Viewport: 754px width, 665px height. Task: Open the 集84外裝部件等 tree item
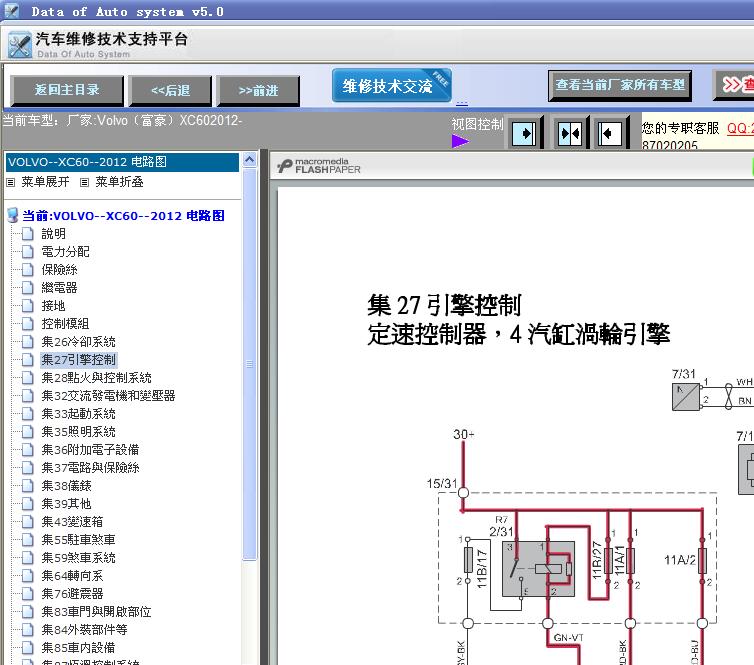[x=84, y=630]
